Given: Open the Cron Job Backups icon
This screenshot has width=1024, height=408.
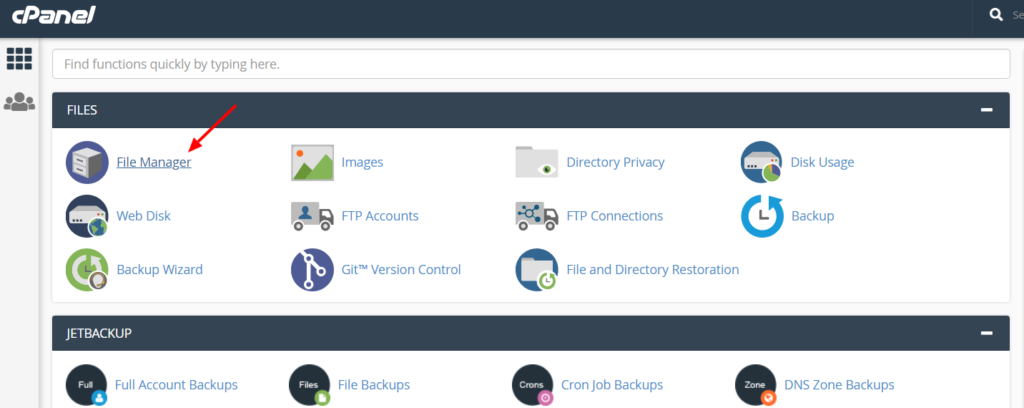Looking at the screenshot, I should coord(534,385).
